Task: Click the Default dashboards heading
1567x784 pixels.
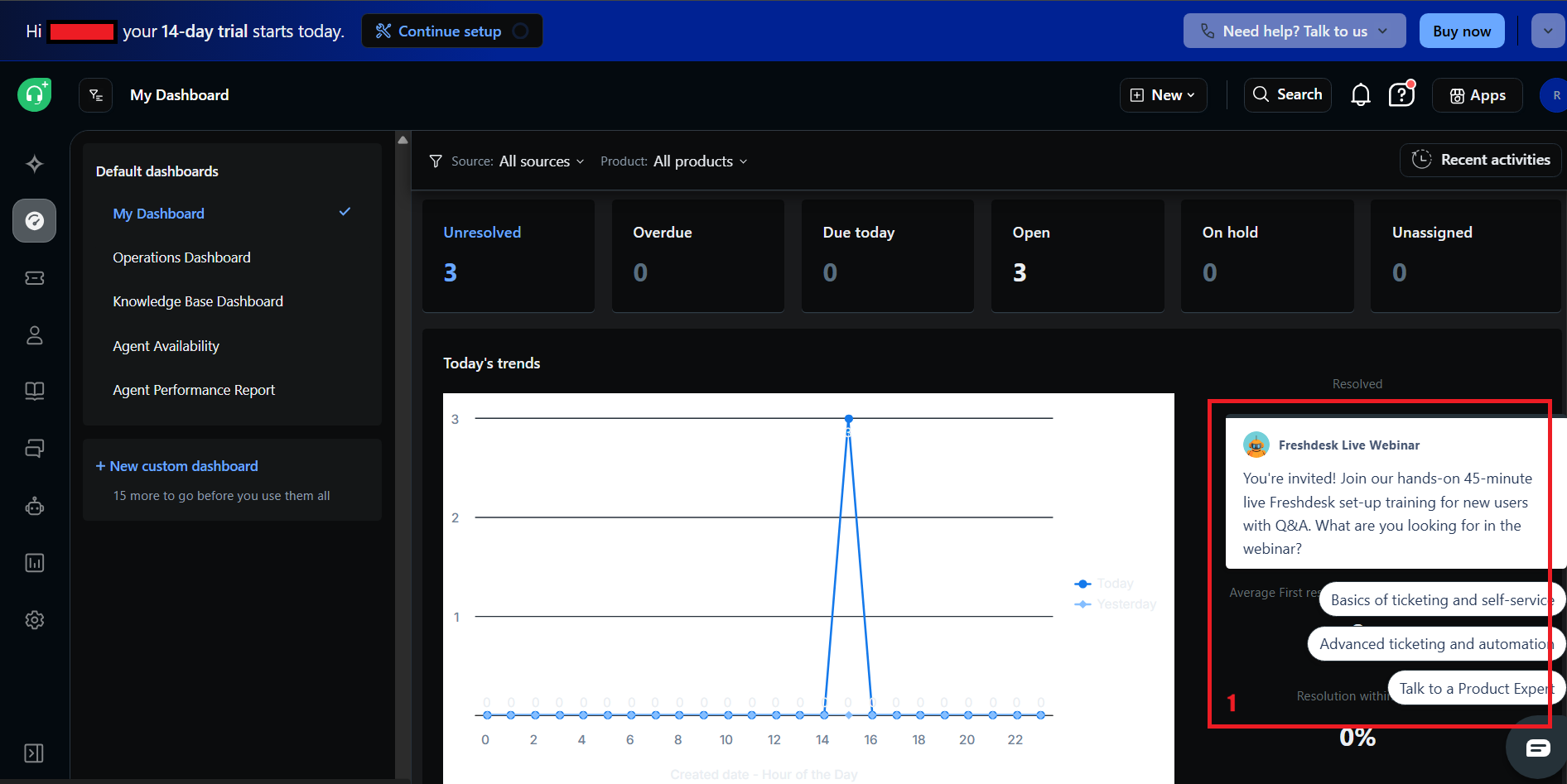Action: click(x=157, y=171)
